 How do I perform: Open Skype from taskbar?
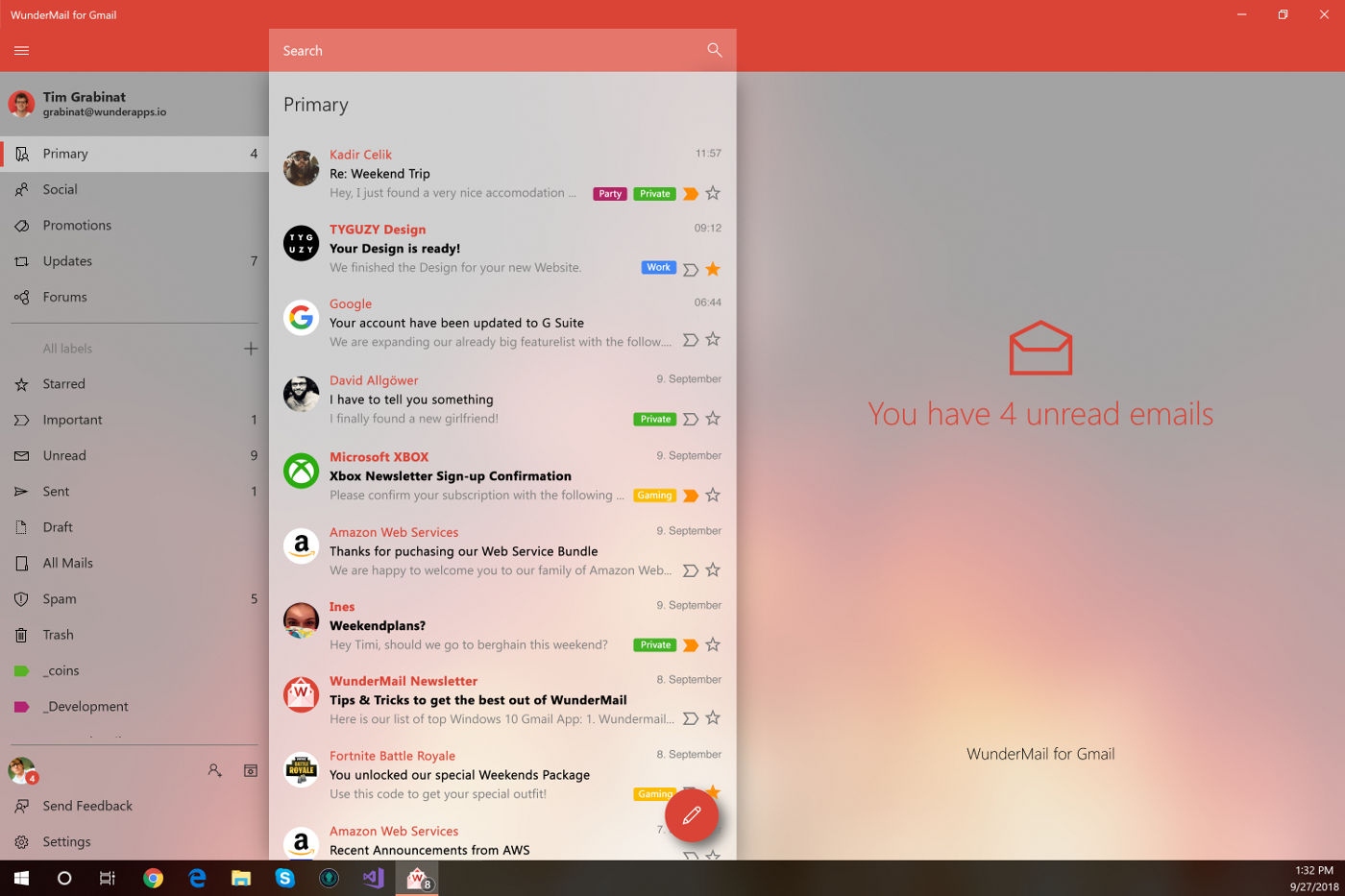pyautogui.click(x=285, y=878)
